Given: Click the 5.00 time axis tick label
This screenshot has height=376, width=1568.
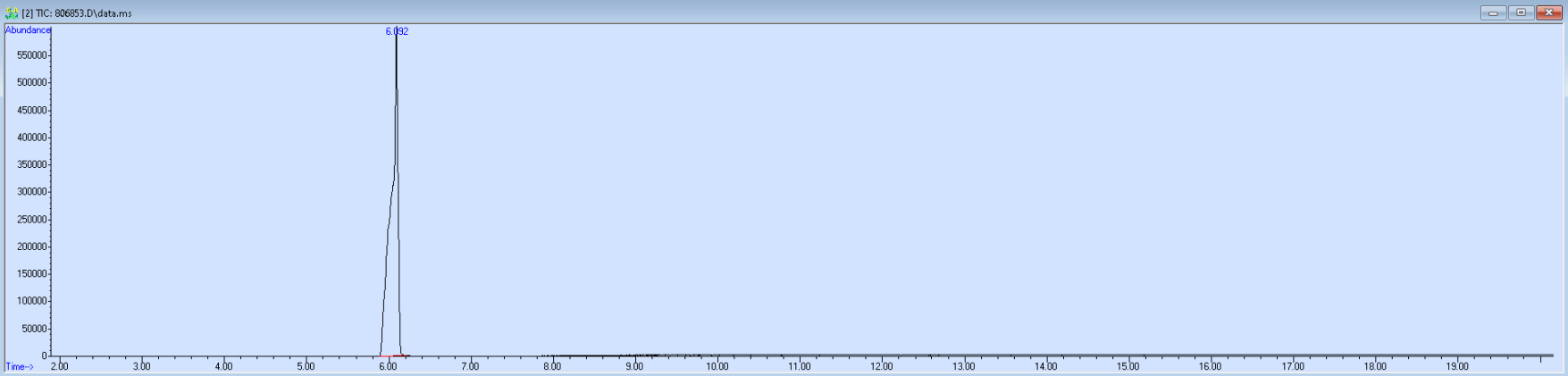Looking at the screenshot, I should (x=306, y=367).
